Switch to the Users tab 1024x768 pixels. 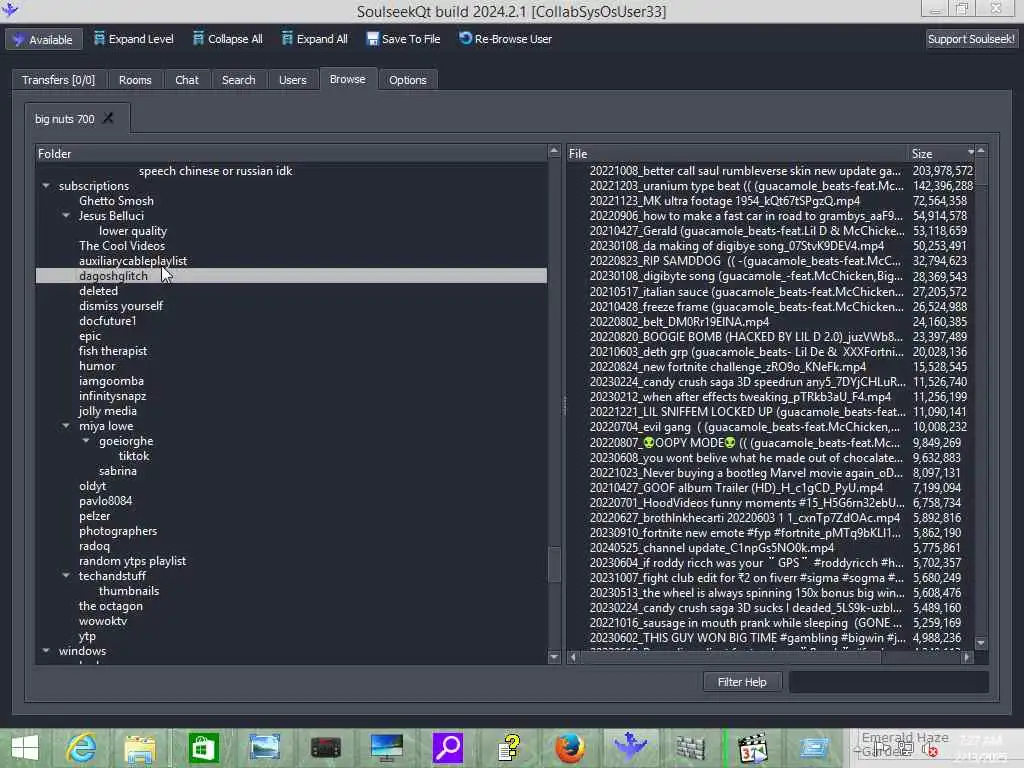pyautogui.click(x=293, y=80)
